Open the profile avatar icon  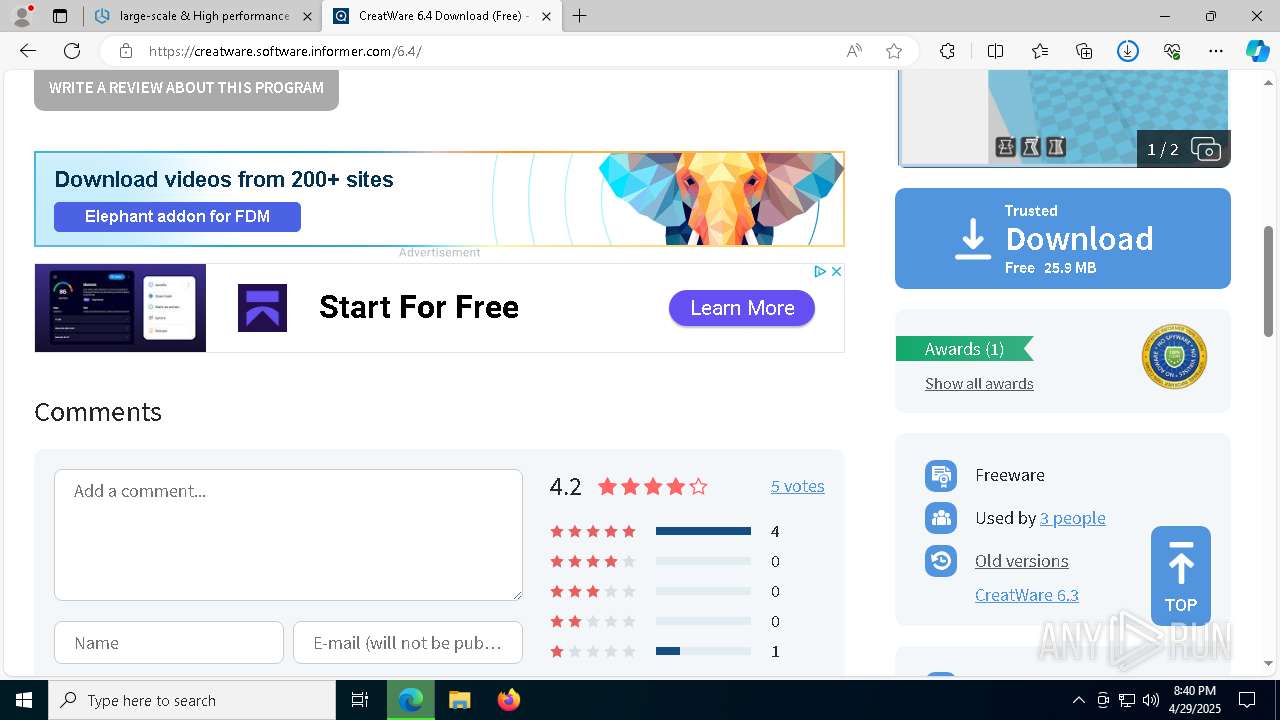[22, 16]
